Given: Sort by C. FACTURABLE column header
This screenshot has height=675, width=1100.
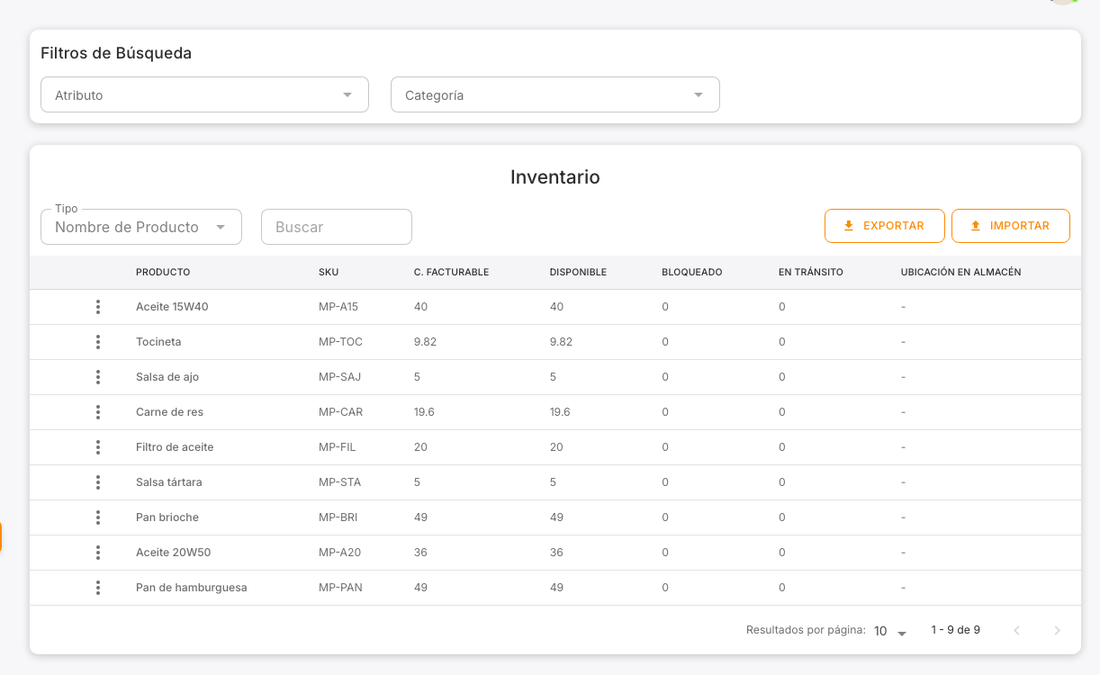Looking at the screenshot, I should (451, 272).
